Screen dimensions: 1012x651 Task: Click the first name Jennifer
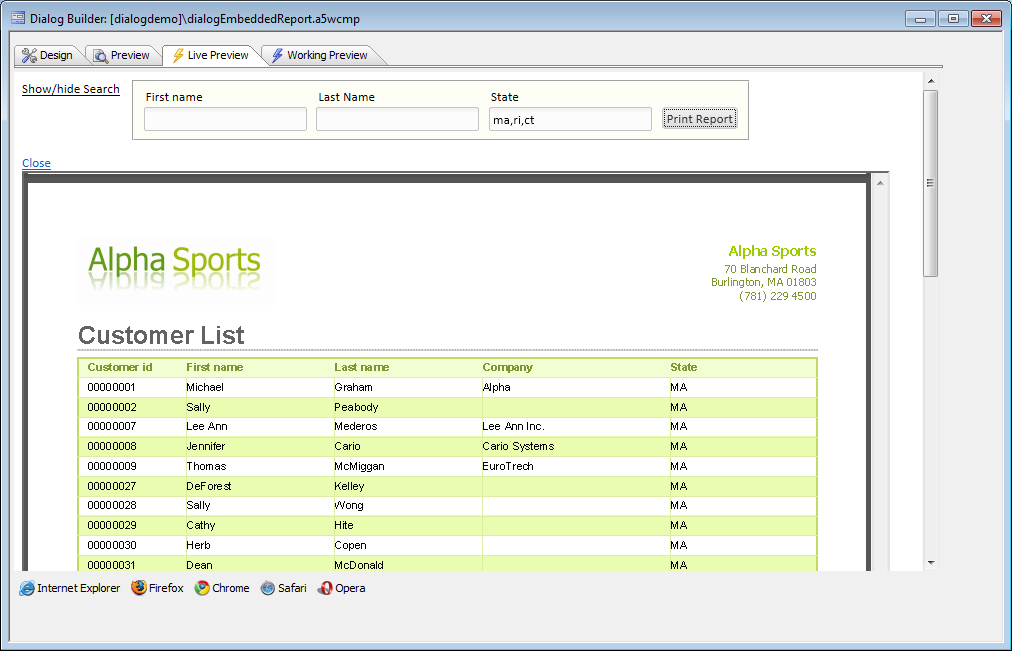(205, 446)
